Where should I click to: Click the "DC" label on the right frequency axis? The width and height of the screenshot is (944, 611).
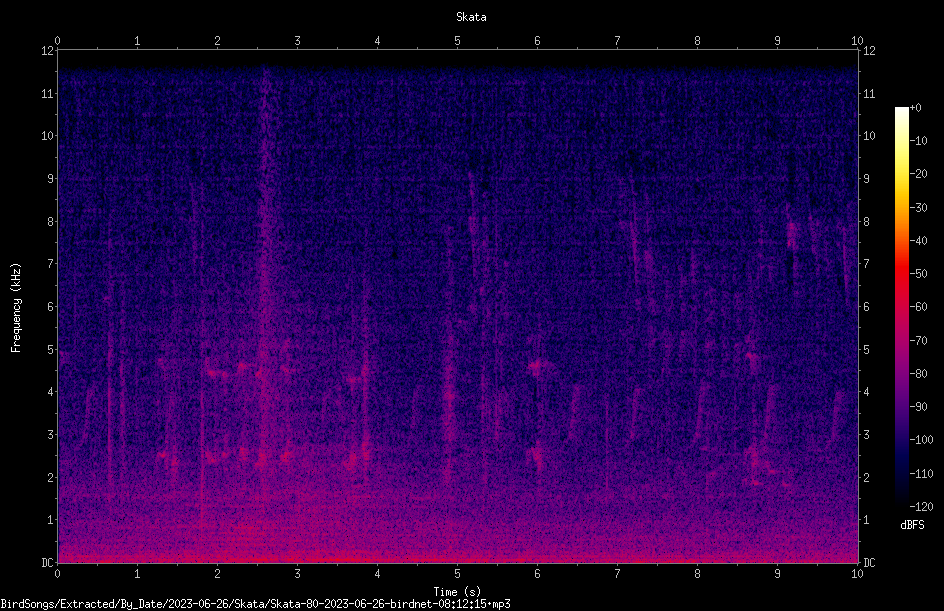click(x=869, y=563)
